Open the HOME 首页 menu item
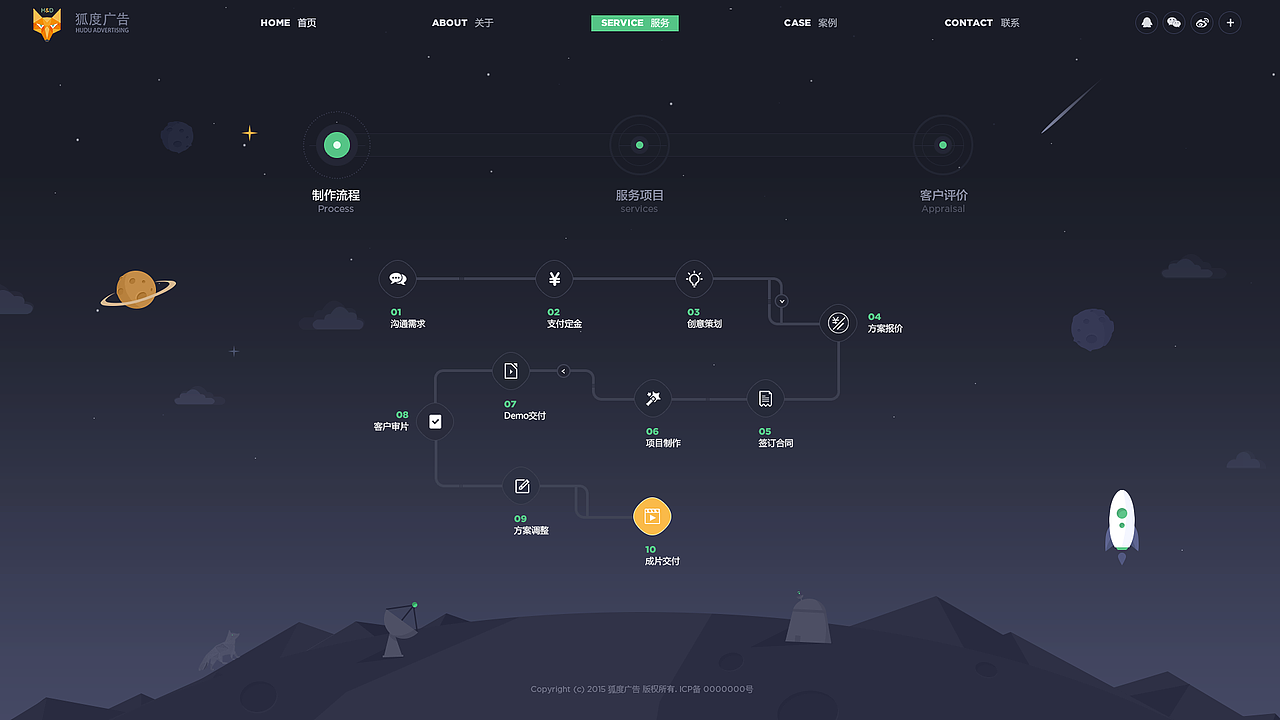Viewport: 1280px width, 720px height. [288, 23]
